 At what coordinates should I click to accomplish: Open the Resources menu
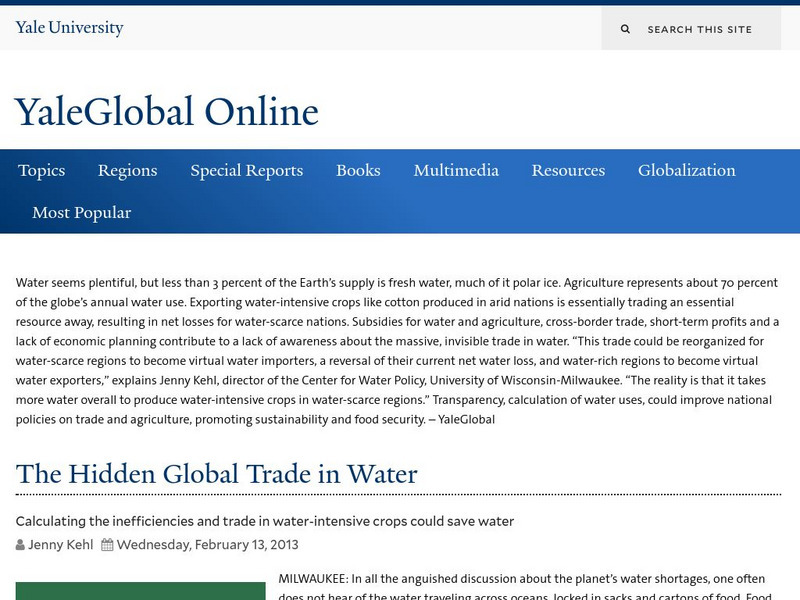click(x=569, y=170)
